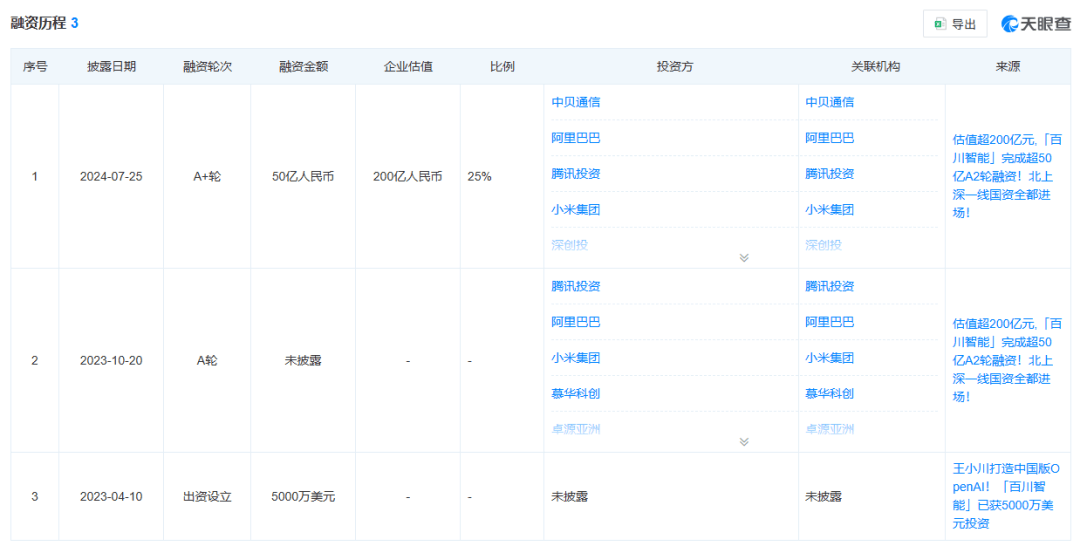Viewport: 1080px width, 553px height.
Task: Click the 200亿人民币 valuation cell
Action: coord(407,176)
